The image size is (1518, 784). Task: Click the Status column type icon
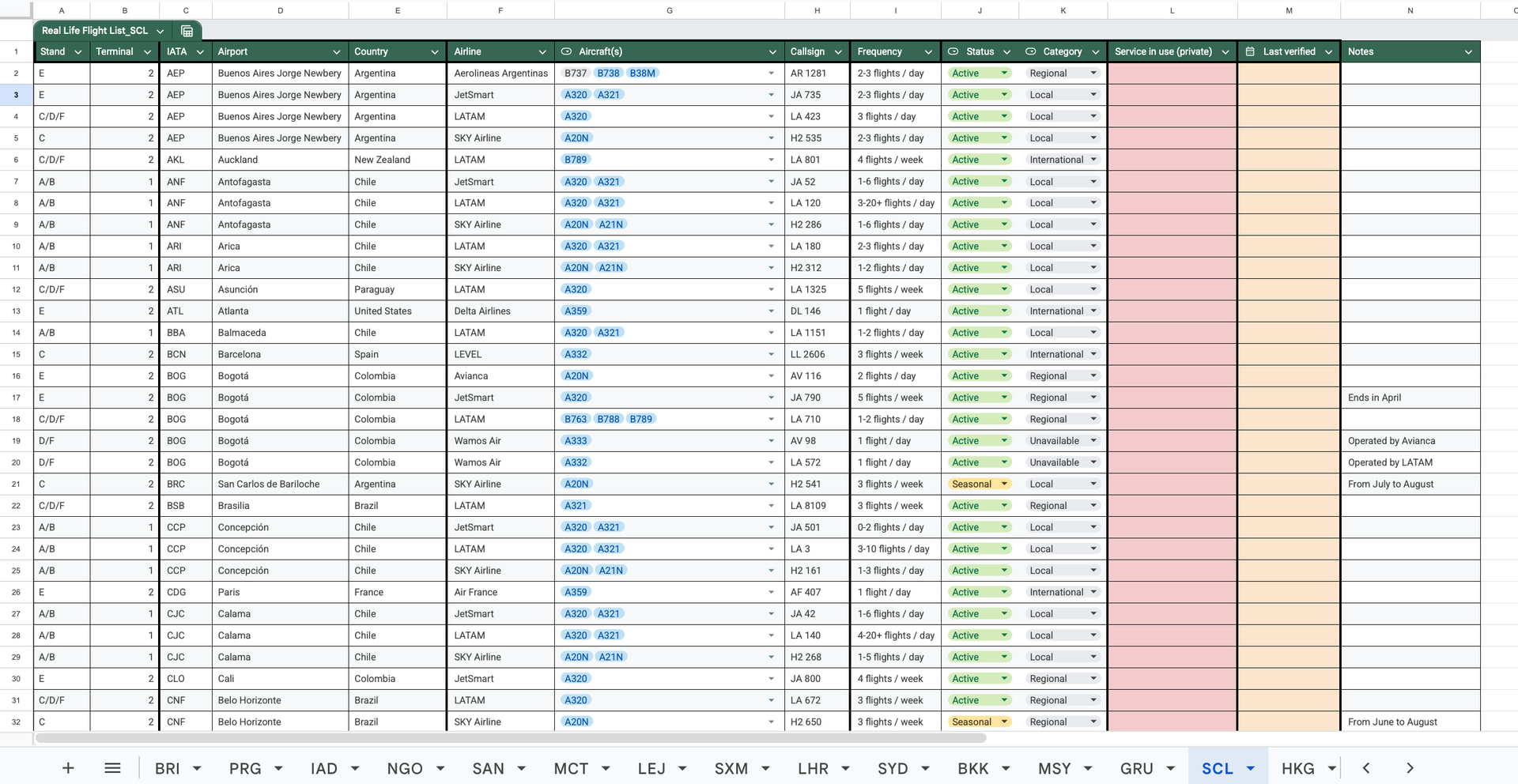(953, 51)
